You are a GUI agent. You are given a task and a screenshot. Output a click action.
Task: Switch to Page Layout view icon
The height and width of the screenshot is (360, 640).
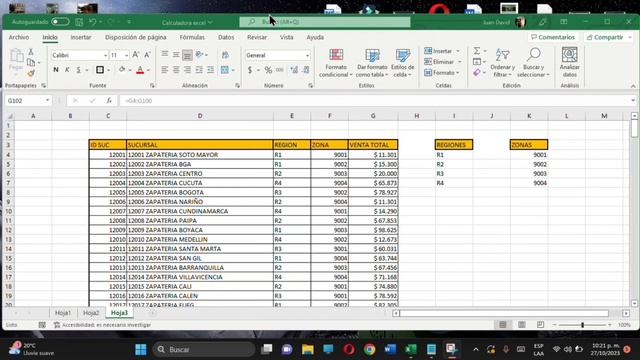[522, 325]
